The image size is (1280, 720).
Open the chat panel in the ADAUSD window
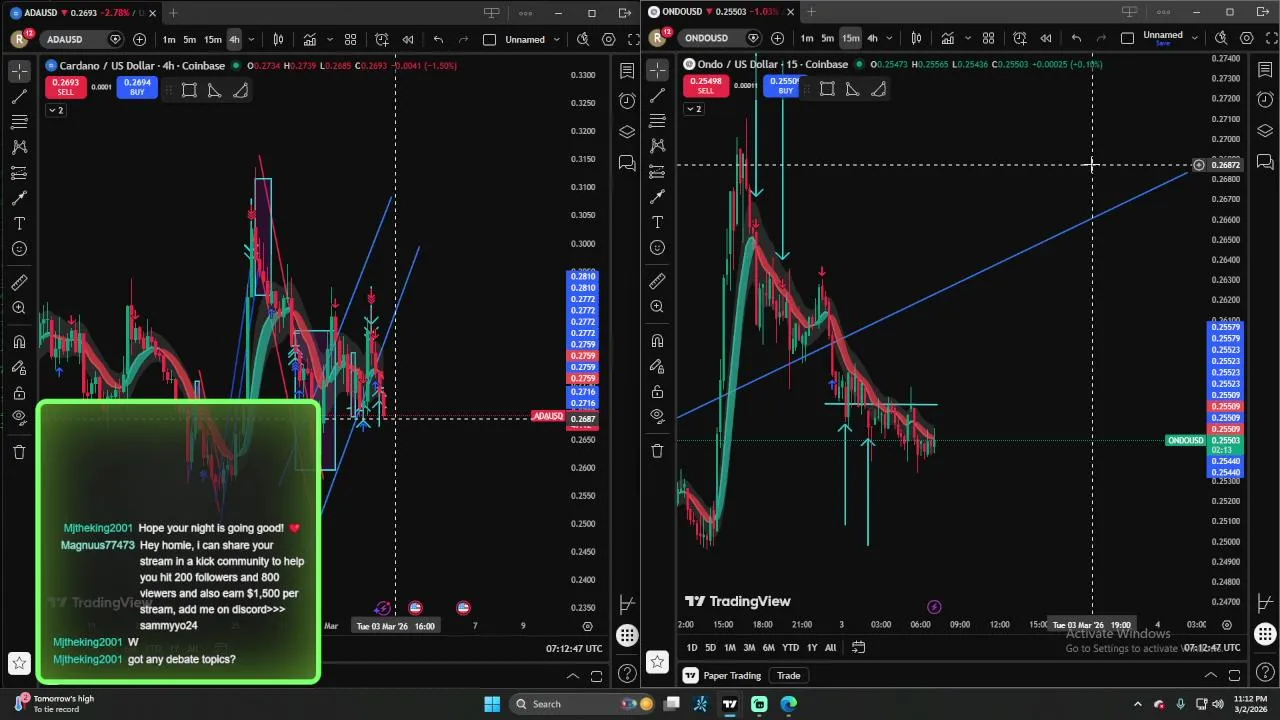pyautogui.click(x=627, y=162)
